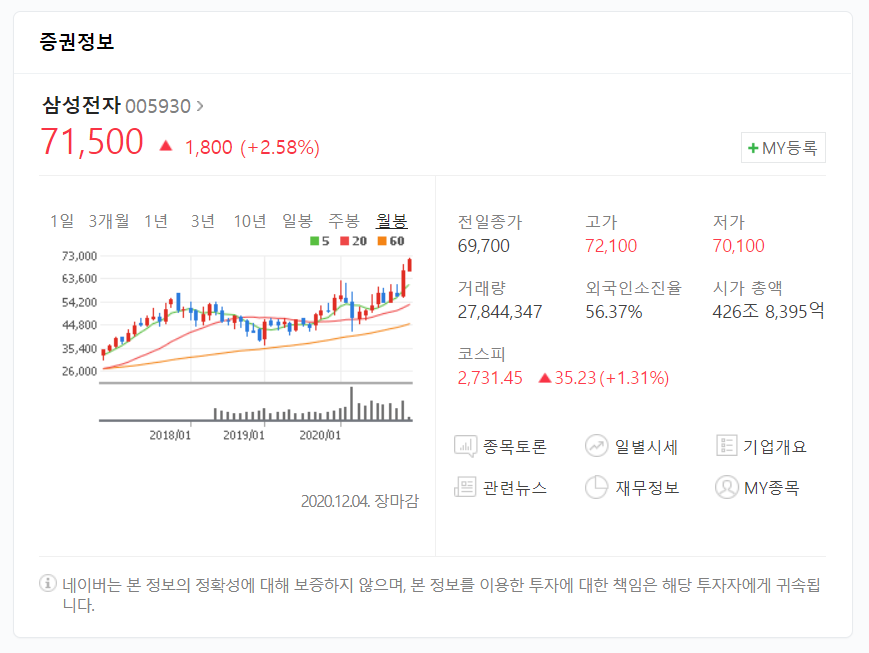869x653 pixels.
Task: Click the 관련뉴스 link text
Action: (x=514, y=488)
